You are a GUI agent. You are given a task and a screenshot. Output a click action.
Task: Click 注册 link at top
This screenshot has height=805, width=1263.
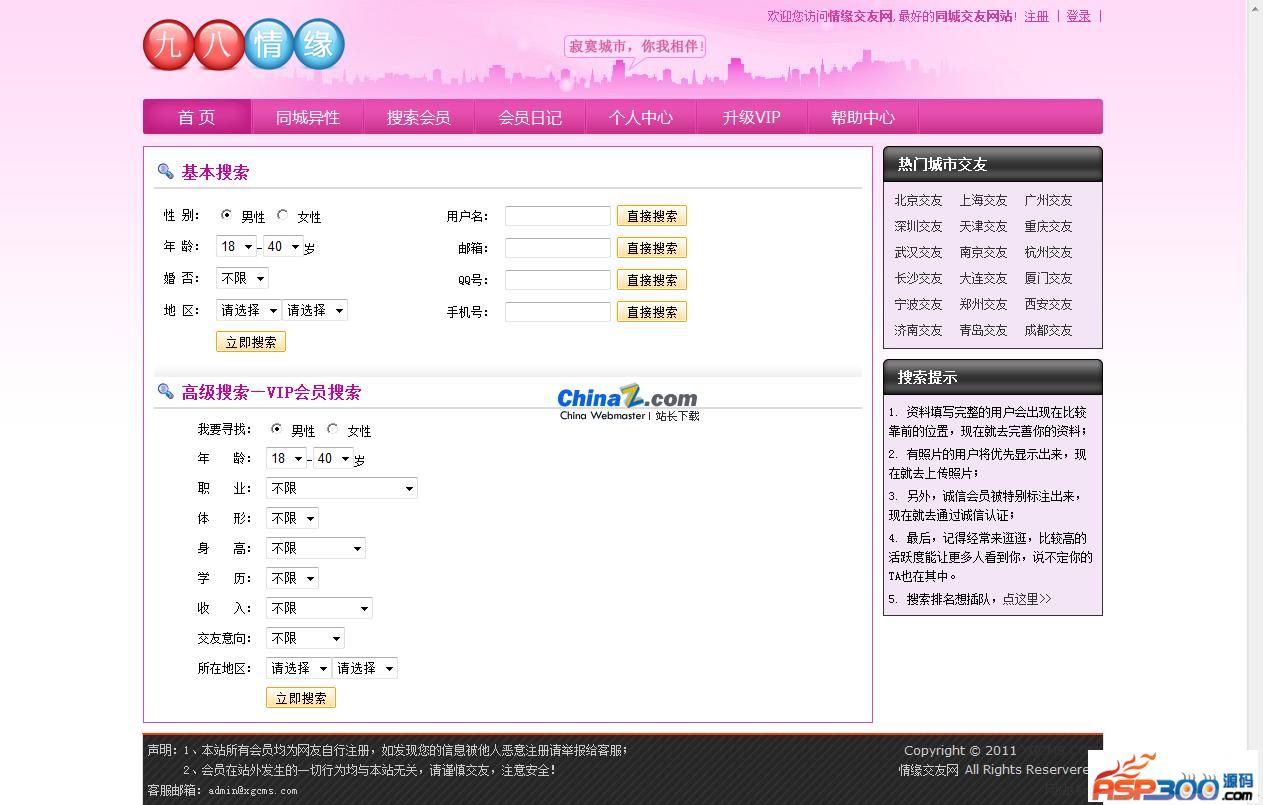pos(1037,16)
